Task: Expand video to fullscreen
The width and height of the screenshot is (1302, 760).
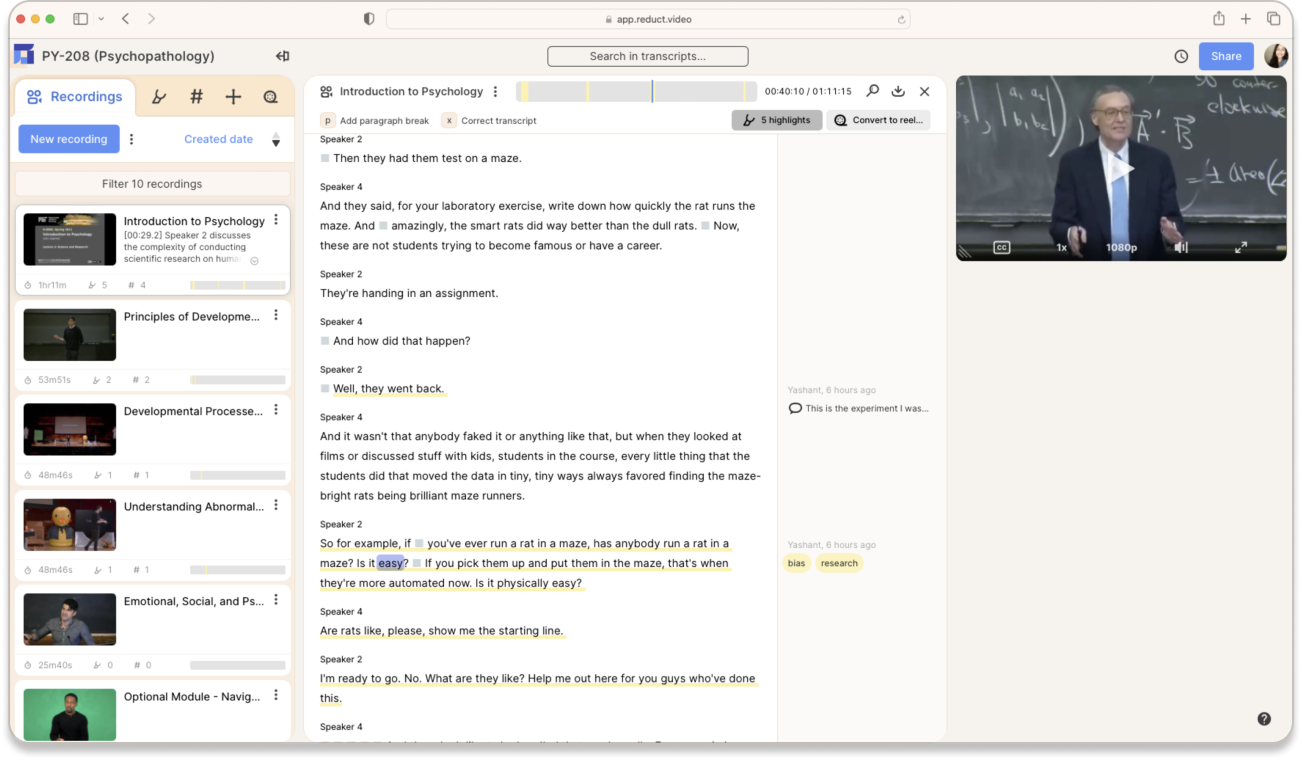Action: pos(1240,247)
